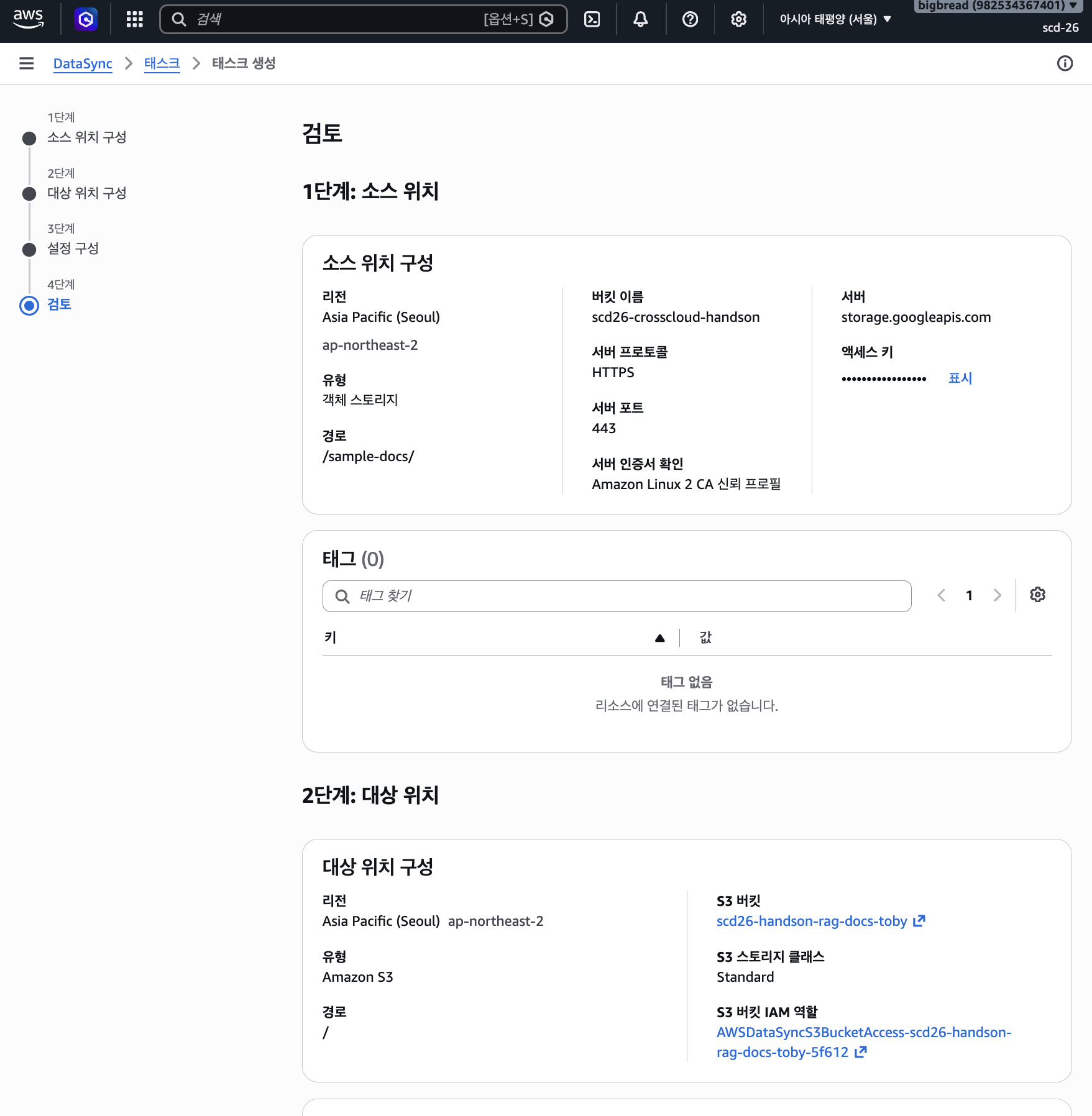Select Standard storage class value
Viewport: 1092px width, 1116px height.
745,977
